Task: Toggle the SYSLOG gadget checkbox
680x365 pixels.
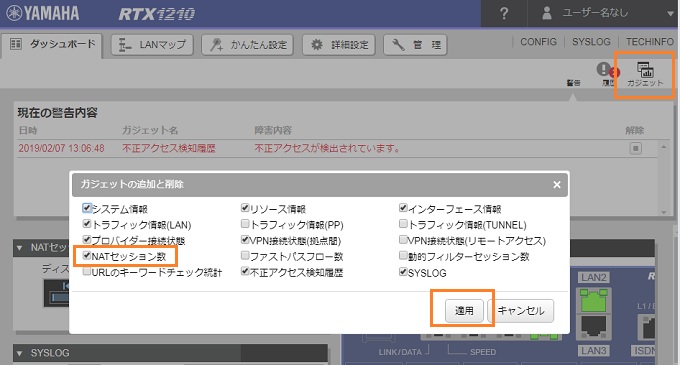Action: tap(403, 272)
